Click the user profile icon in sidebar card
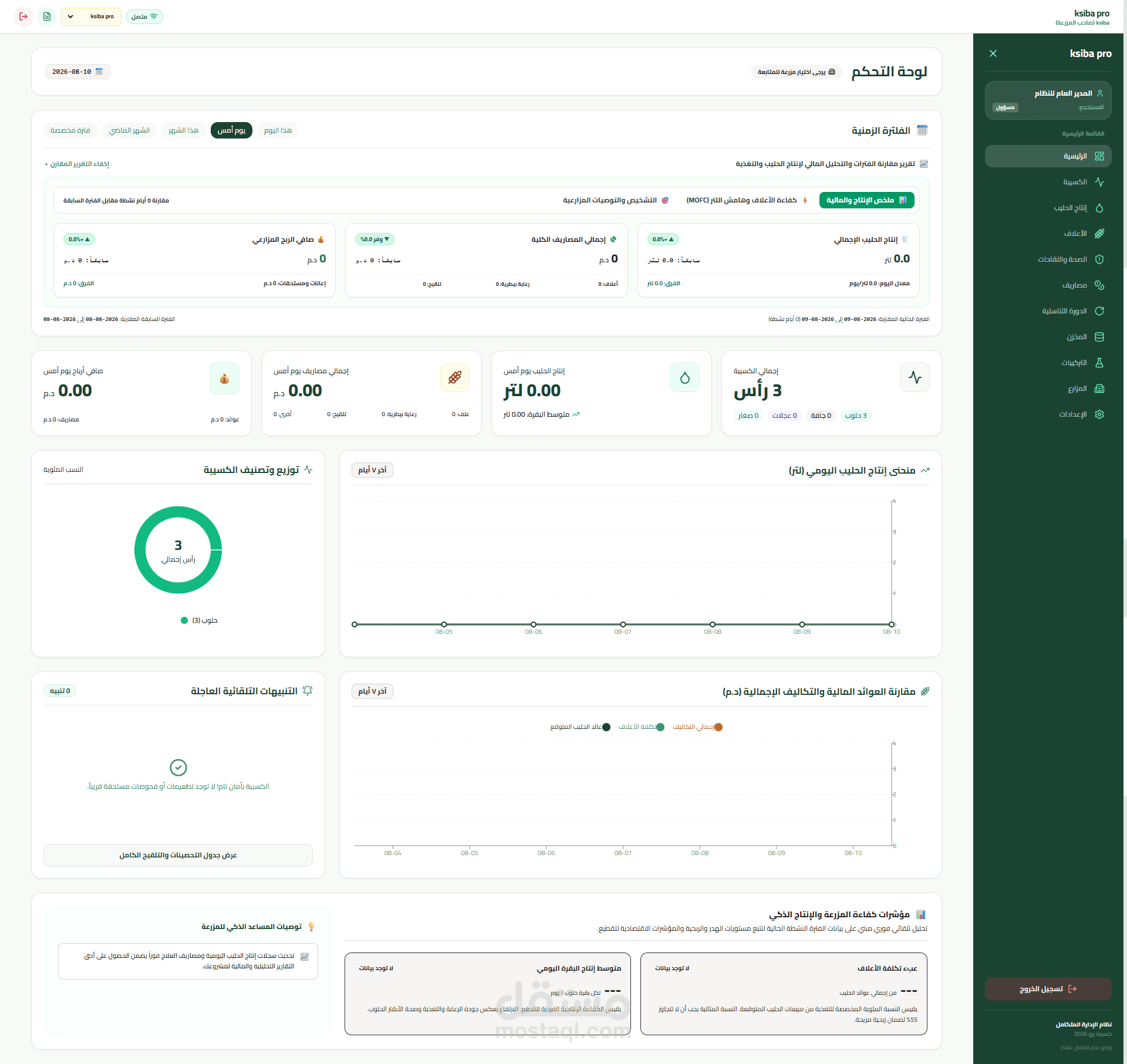Screen dimensions: 1127x1064 1099,93
